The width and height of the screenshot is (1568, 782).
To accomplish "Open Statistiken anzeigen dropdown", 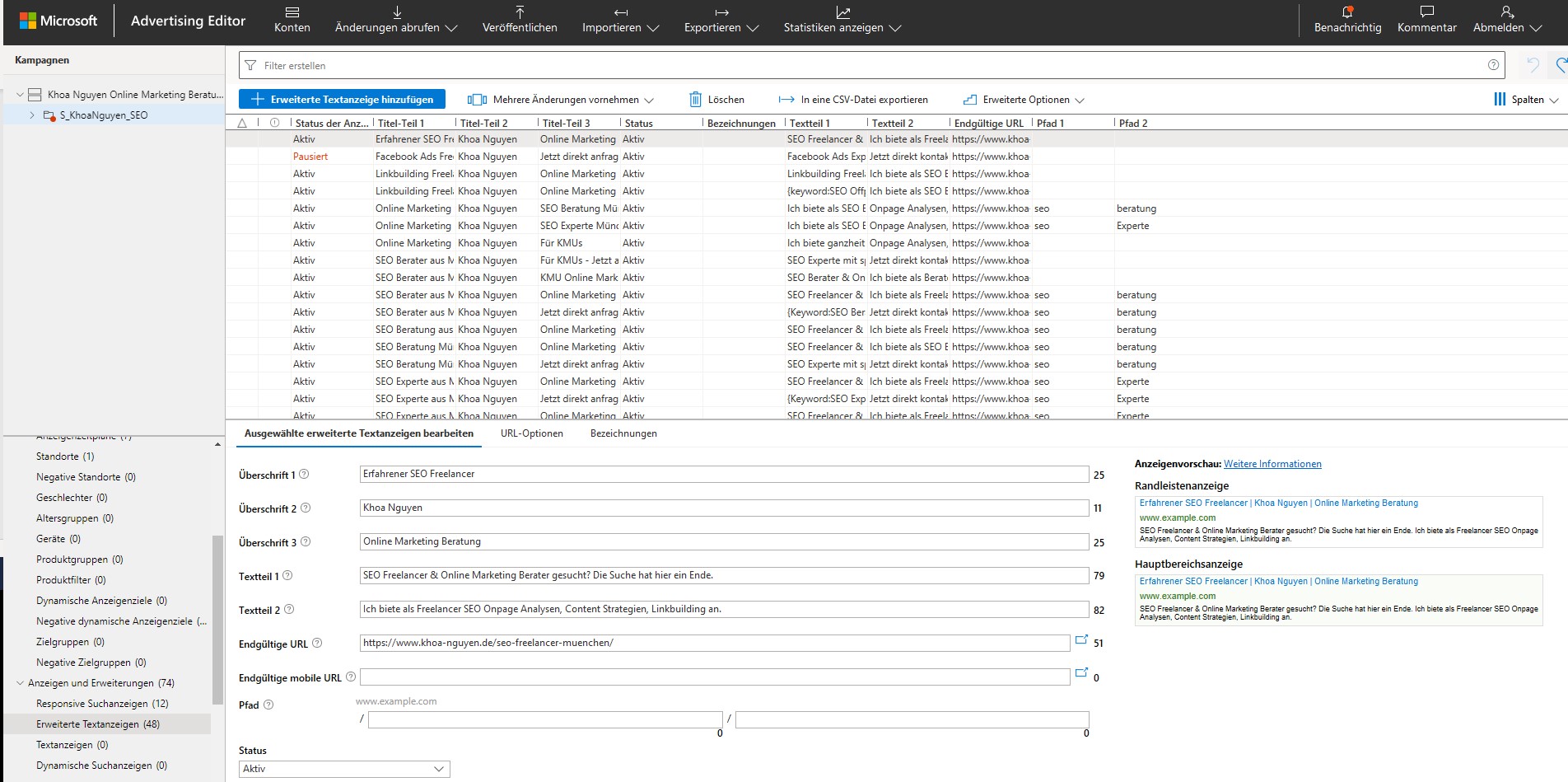I will 842,20.
